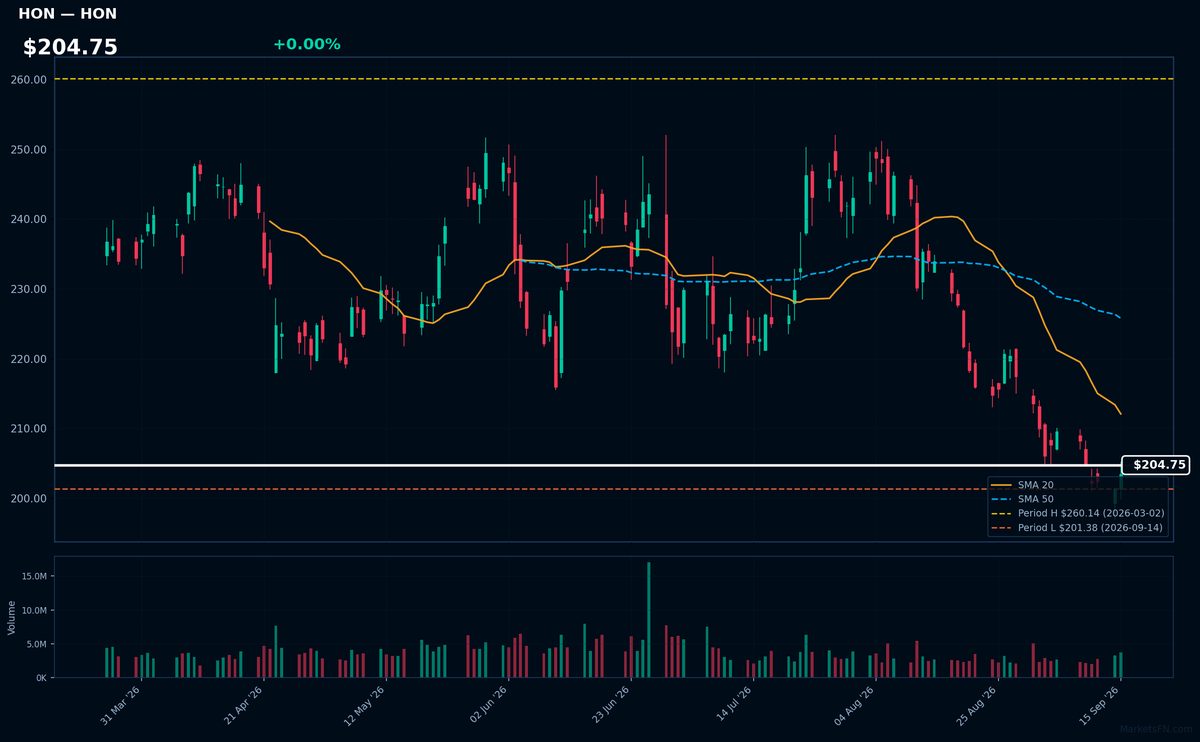Click the 10.0M volume axis label
This screenshot has width=1200, height=742.
(x=33, y=610)
